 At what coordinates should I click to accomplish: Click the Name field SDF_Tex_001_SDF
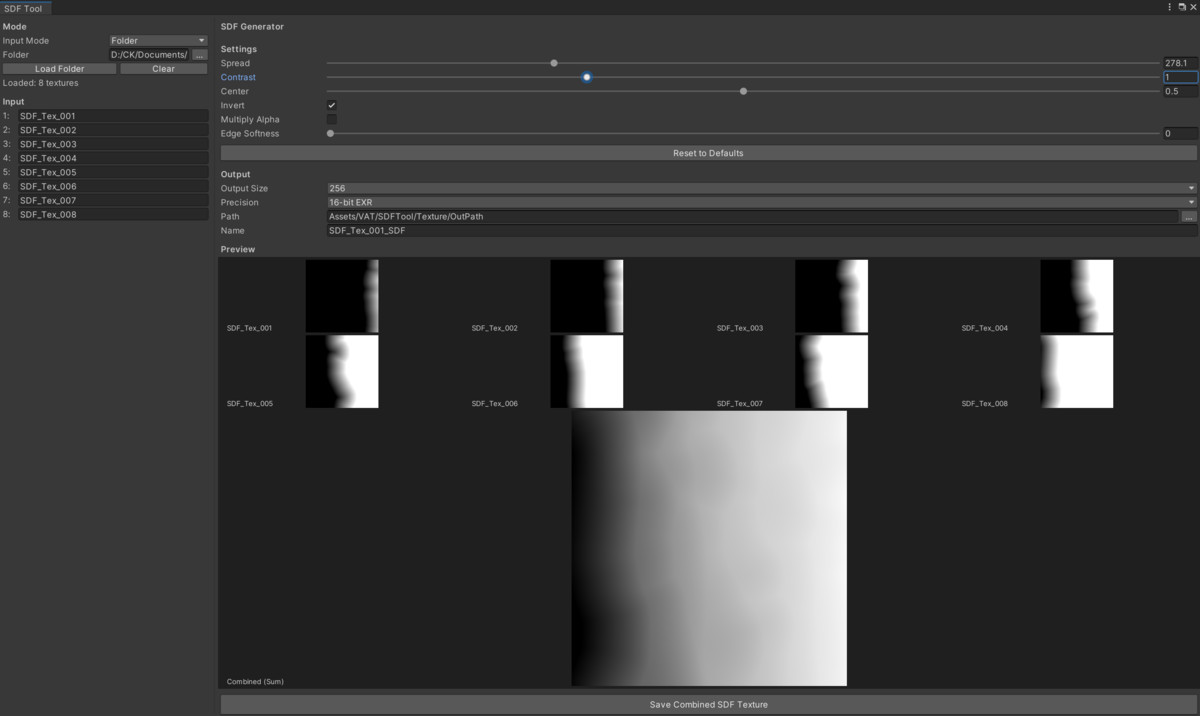coord(762,230)
